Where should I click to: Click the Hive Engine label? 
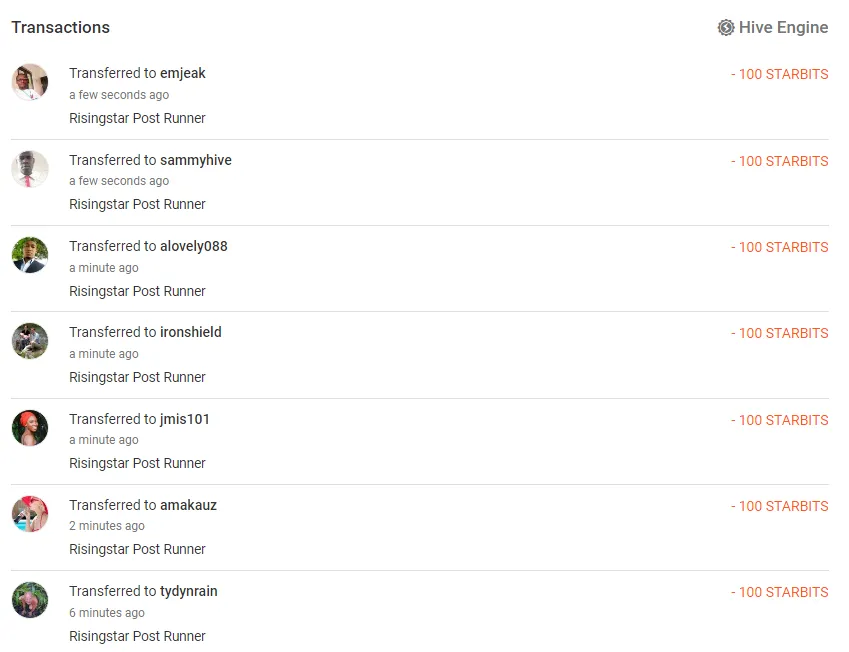pos(783,28)
